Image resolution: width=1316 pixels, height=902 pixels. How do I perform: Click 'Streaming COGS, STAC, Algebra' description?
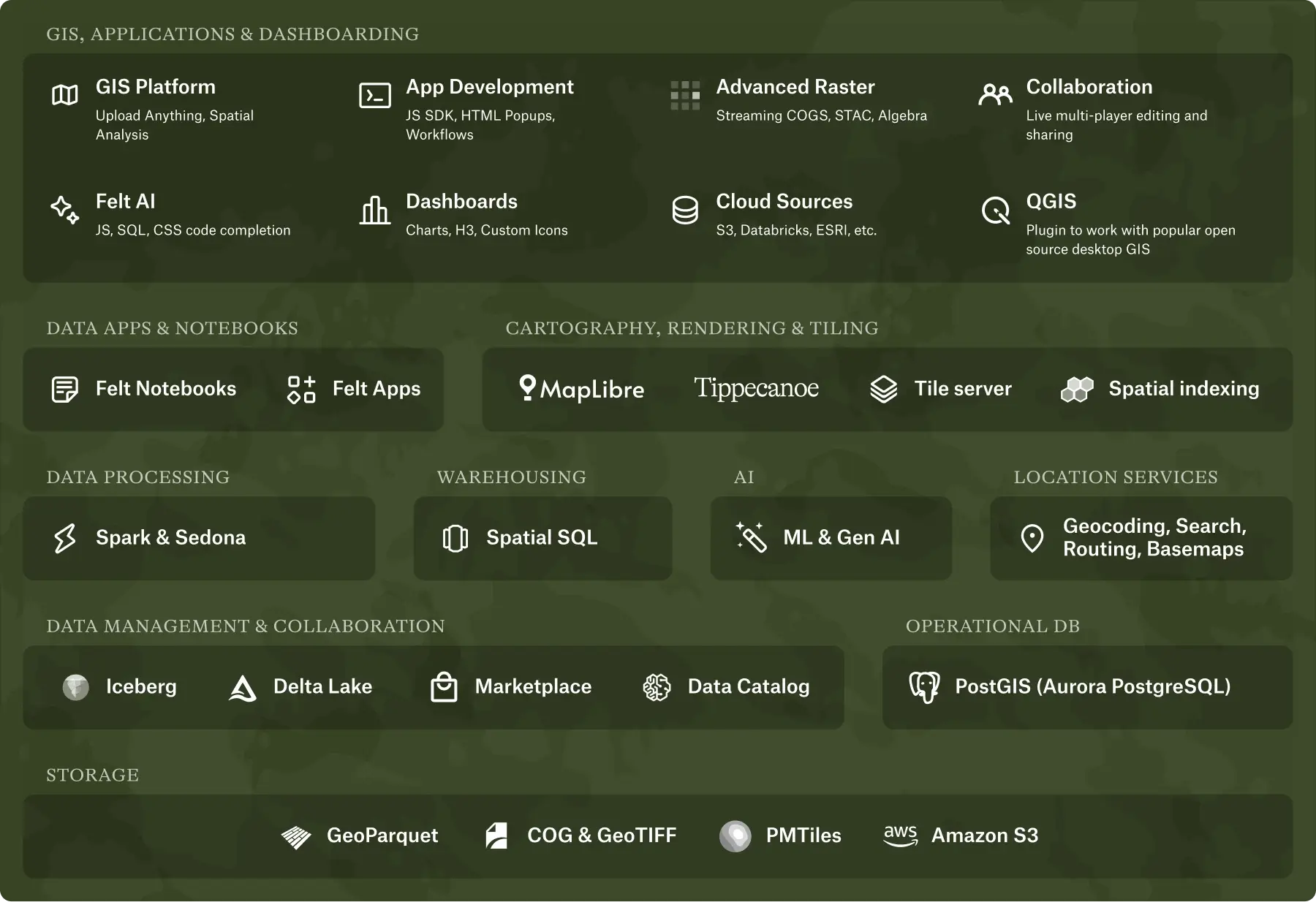tap(821, 115)
